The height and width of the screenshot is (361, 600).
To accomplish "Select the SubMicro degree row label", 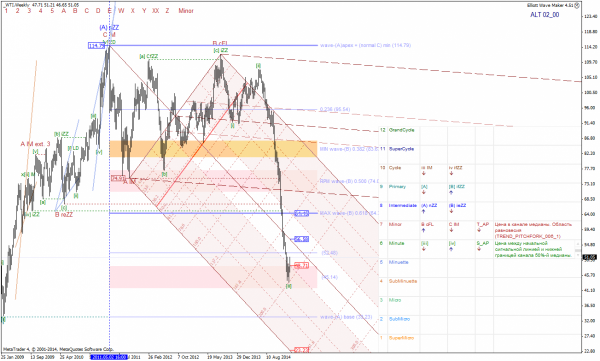I will 399,319.
